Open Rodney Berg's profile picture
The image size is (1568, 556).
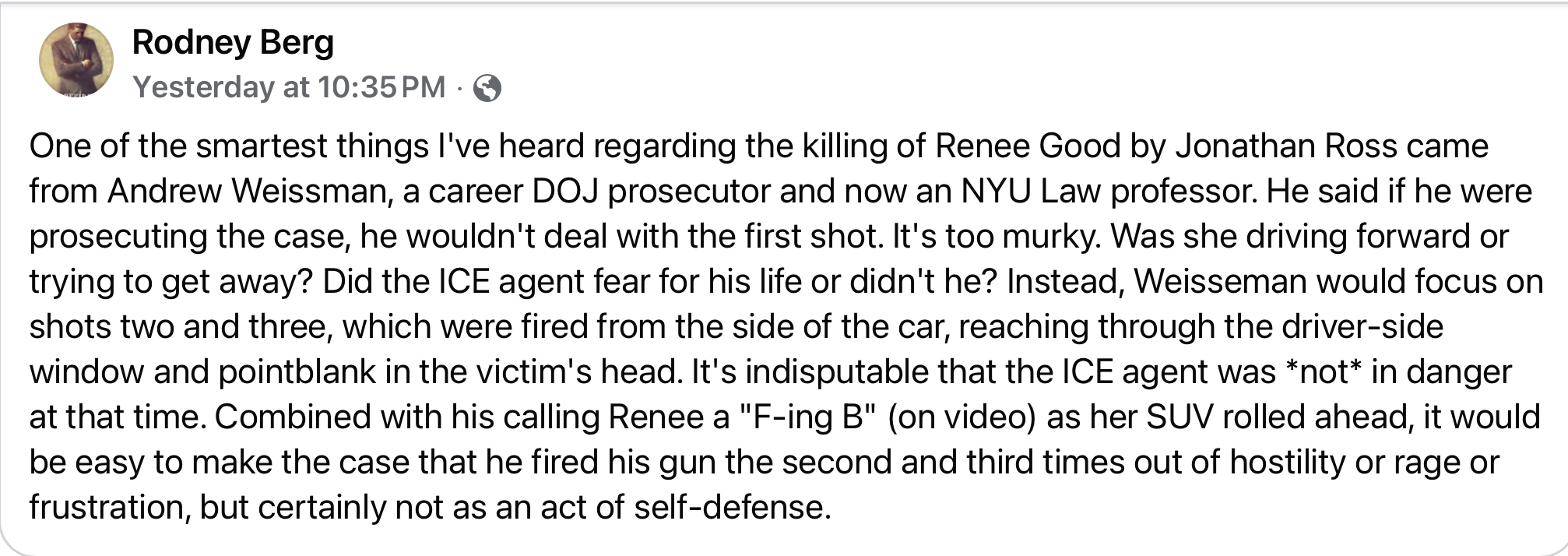pyautogui.click(x=76, y=59)
